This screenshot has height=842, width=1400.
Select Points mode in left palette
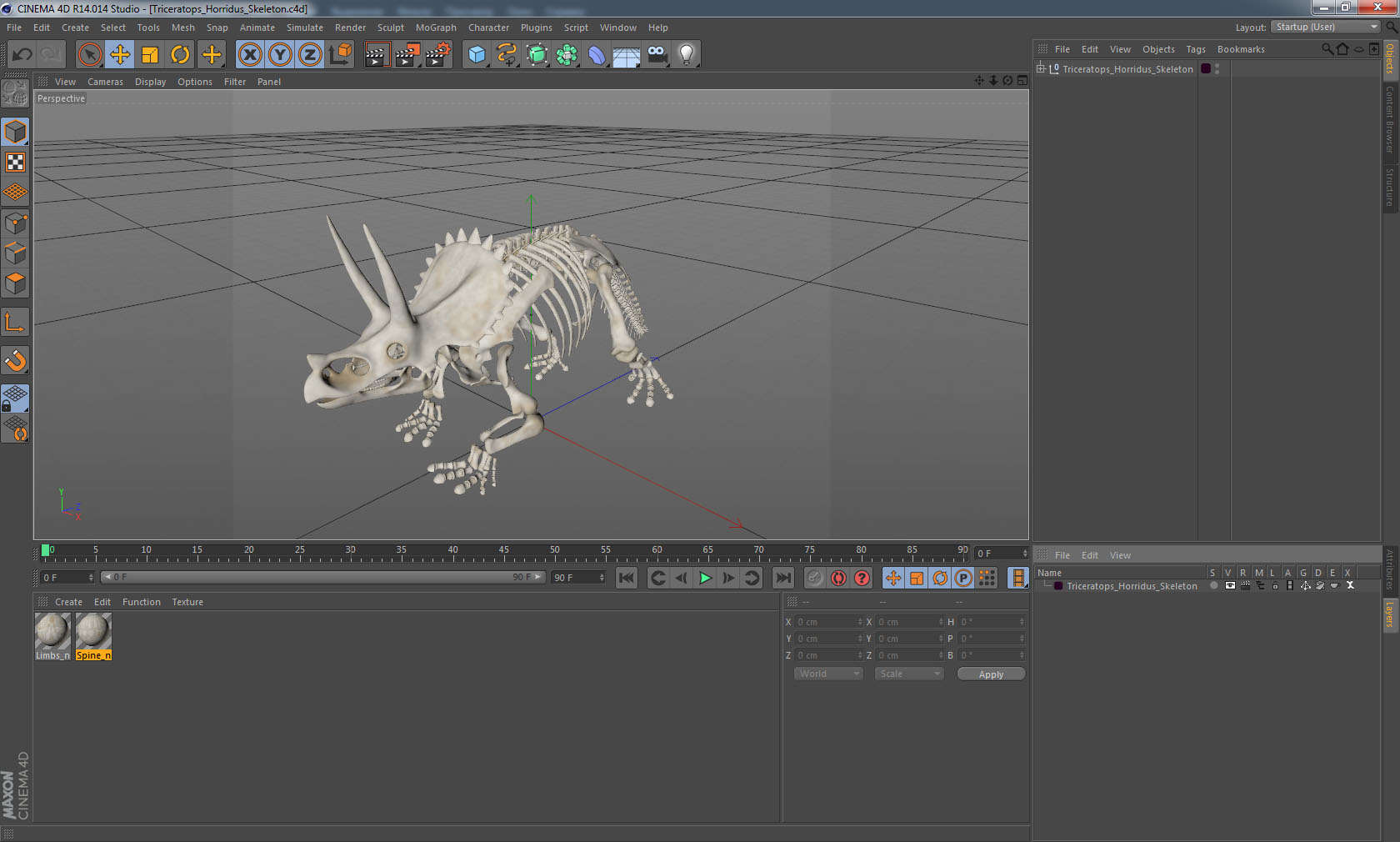[x=15, y=223]
